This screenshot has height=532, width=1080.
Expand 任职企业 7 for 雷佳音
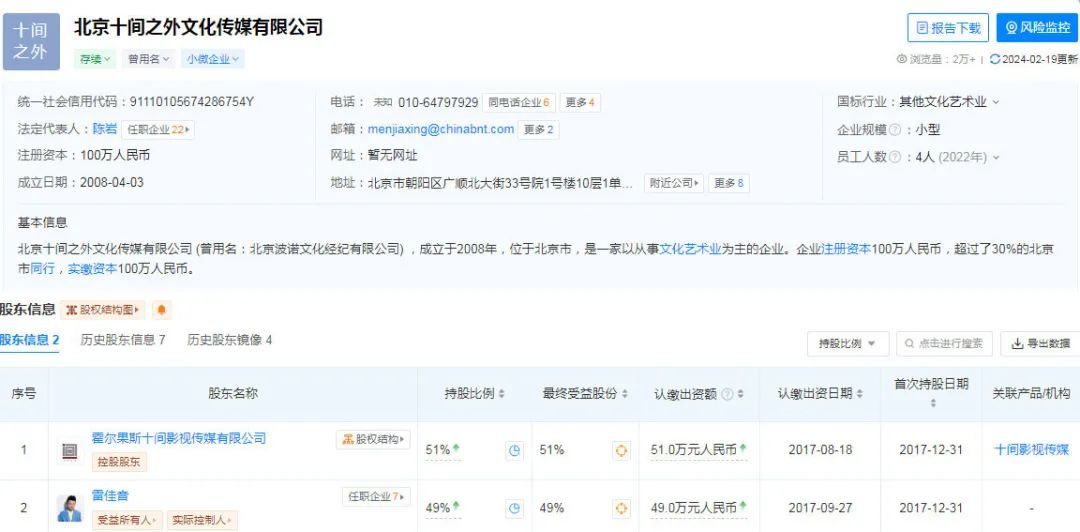376,496
